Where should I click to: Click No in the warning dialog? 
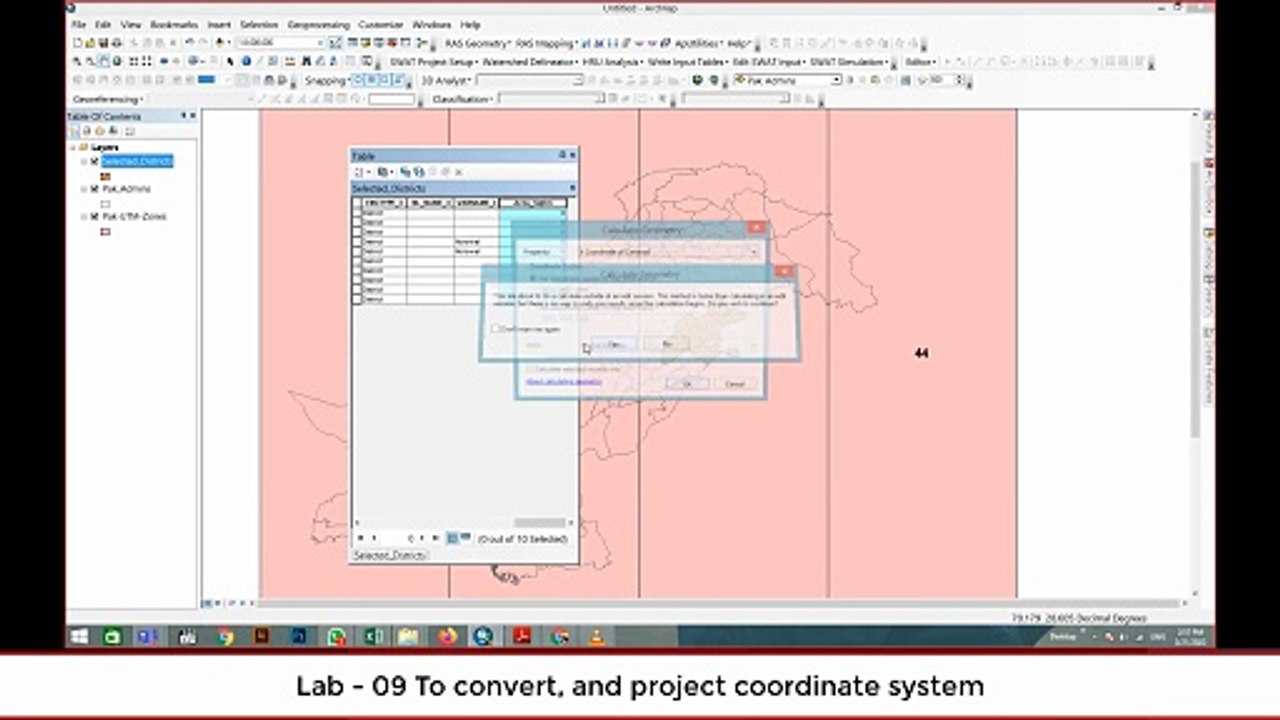pos(667,345)
